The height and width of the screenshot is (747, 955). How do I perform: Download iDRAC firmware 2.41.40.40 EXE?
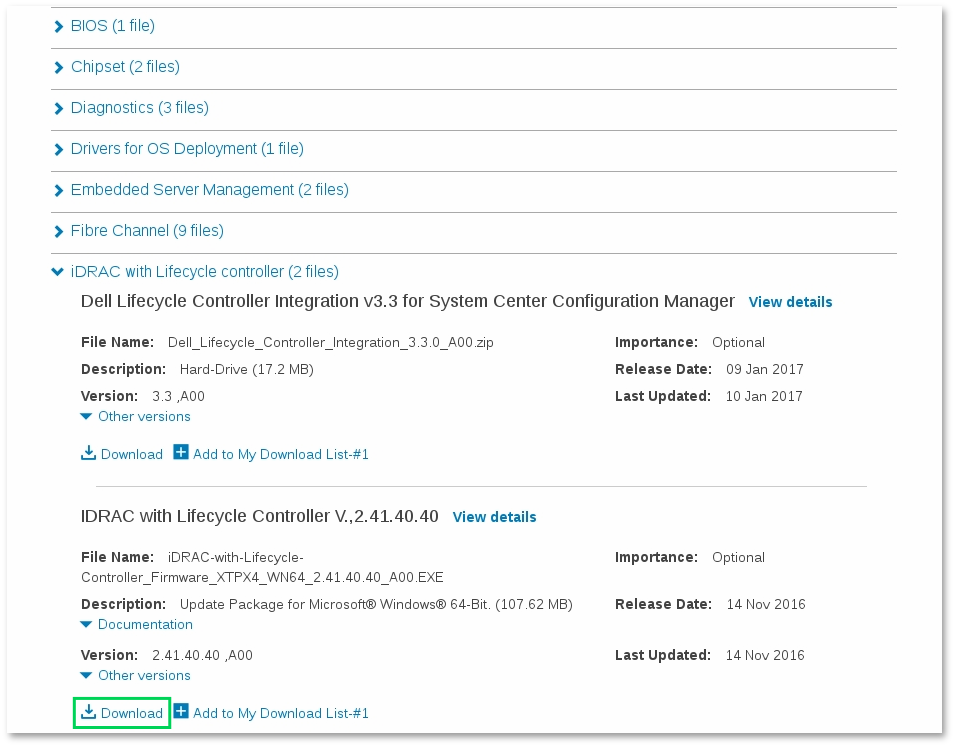132,713
